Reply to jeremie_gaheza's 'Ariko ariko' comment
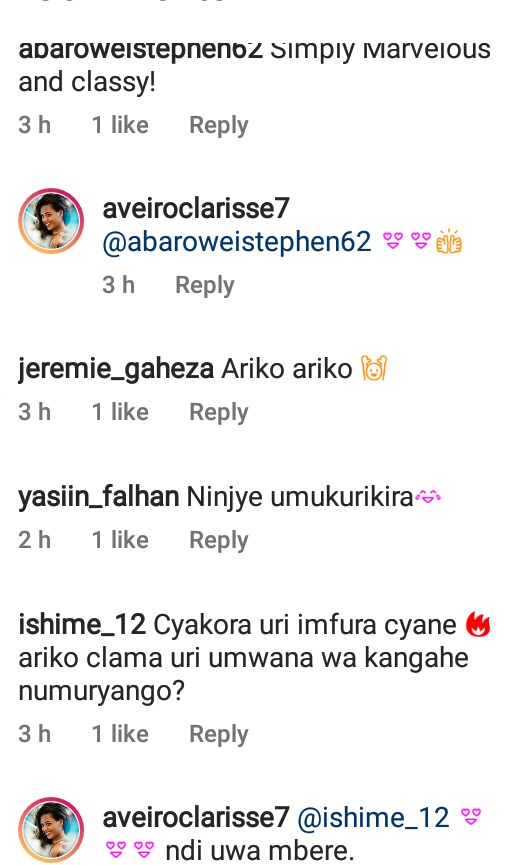The image size is (521, 865). click(x=219, y=412)
